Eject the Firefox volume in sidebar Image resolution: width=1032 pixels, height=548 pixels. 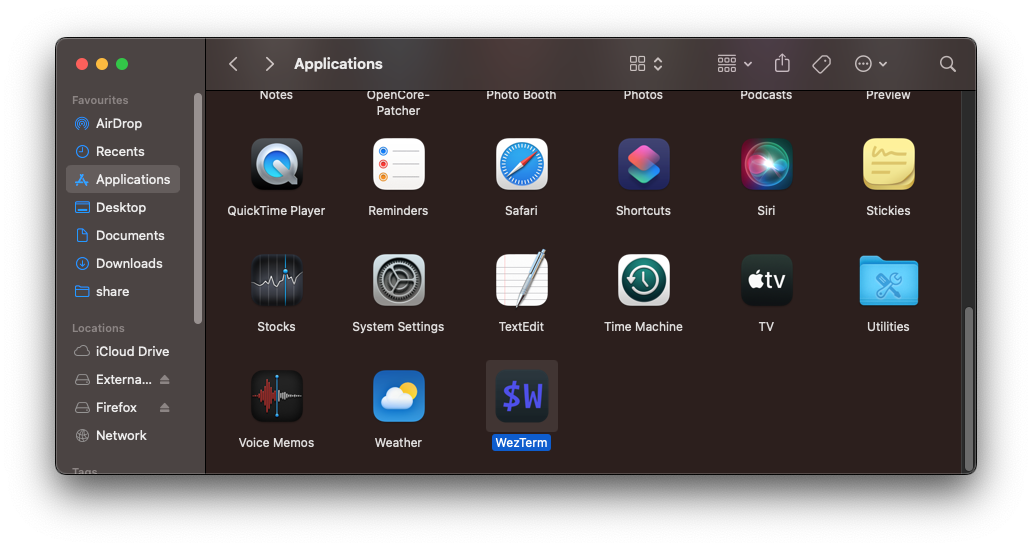[x=165, y=408]
